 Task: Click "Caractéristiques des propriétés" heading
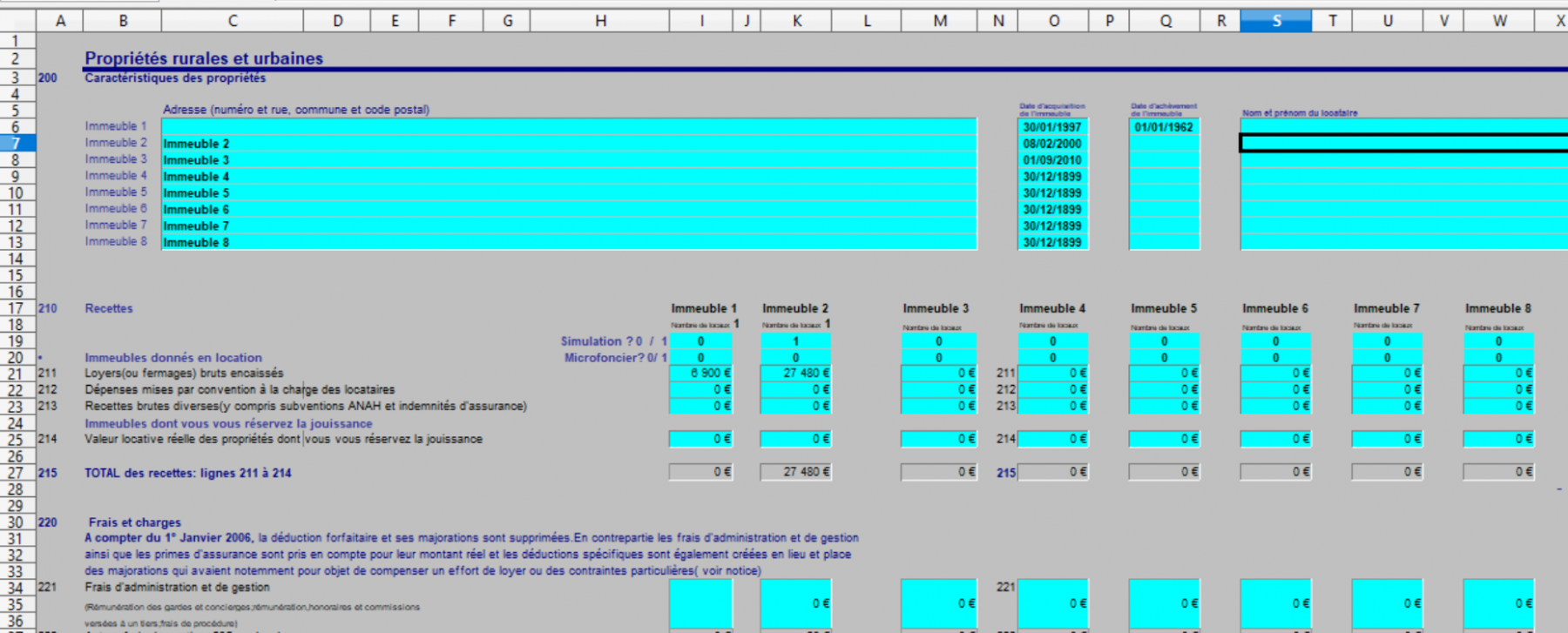pyautogui.click(x=175, y=78)
